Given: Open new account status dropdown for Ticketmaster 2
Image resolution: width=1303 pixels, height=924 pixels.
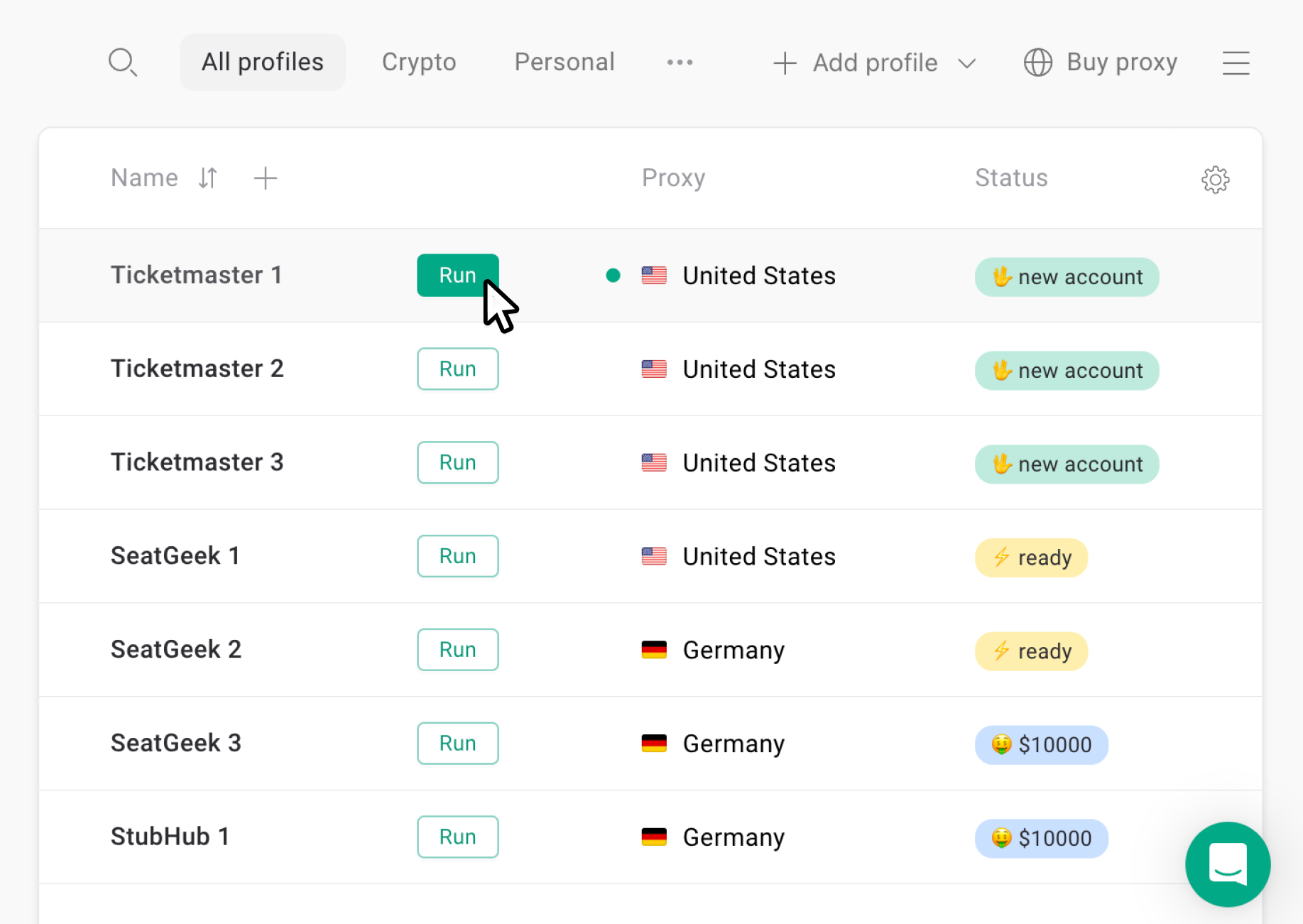Looking at the screenshot, I should click(1067, 371).
